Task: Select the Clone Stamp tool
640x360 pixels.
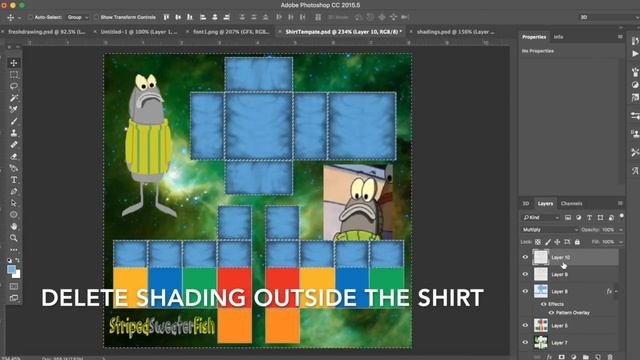Action: pos(14,133)
